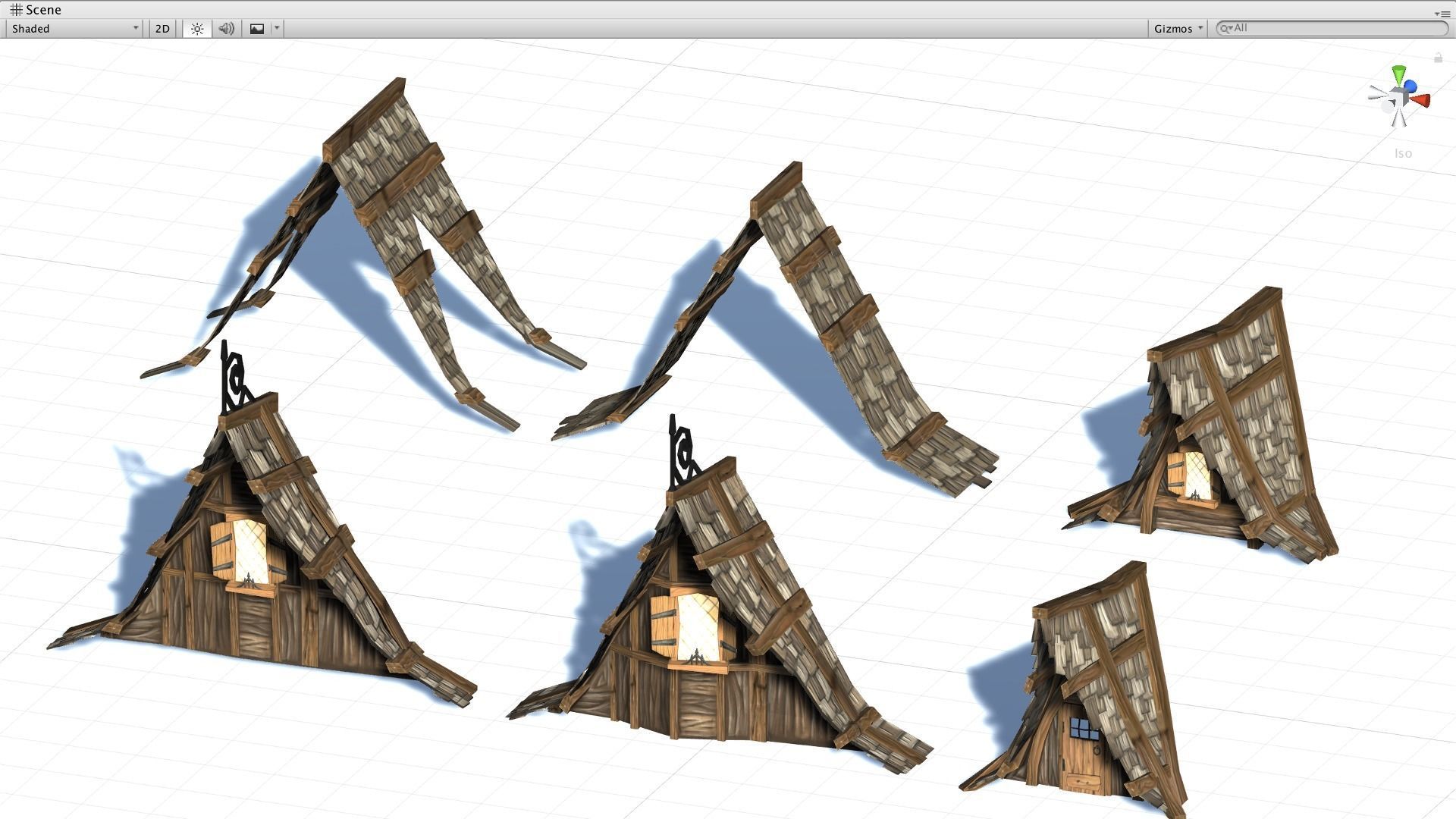Open the Scene panel options menu
Viewport: 1456px width, 819px height.
pos(1442,13)
